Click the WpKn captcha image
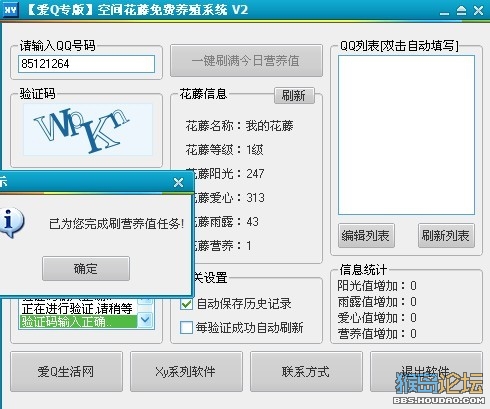The width and height of the screenshot is (490, 409). [88, 129]
